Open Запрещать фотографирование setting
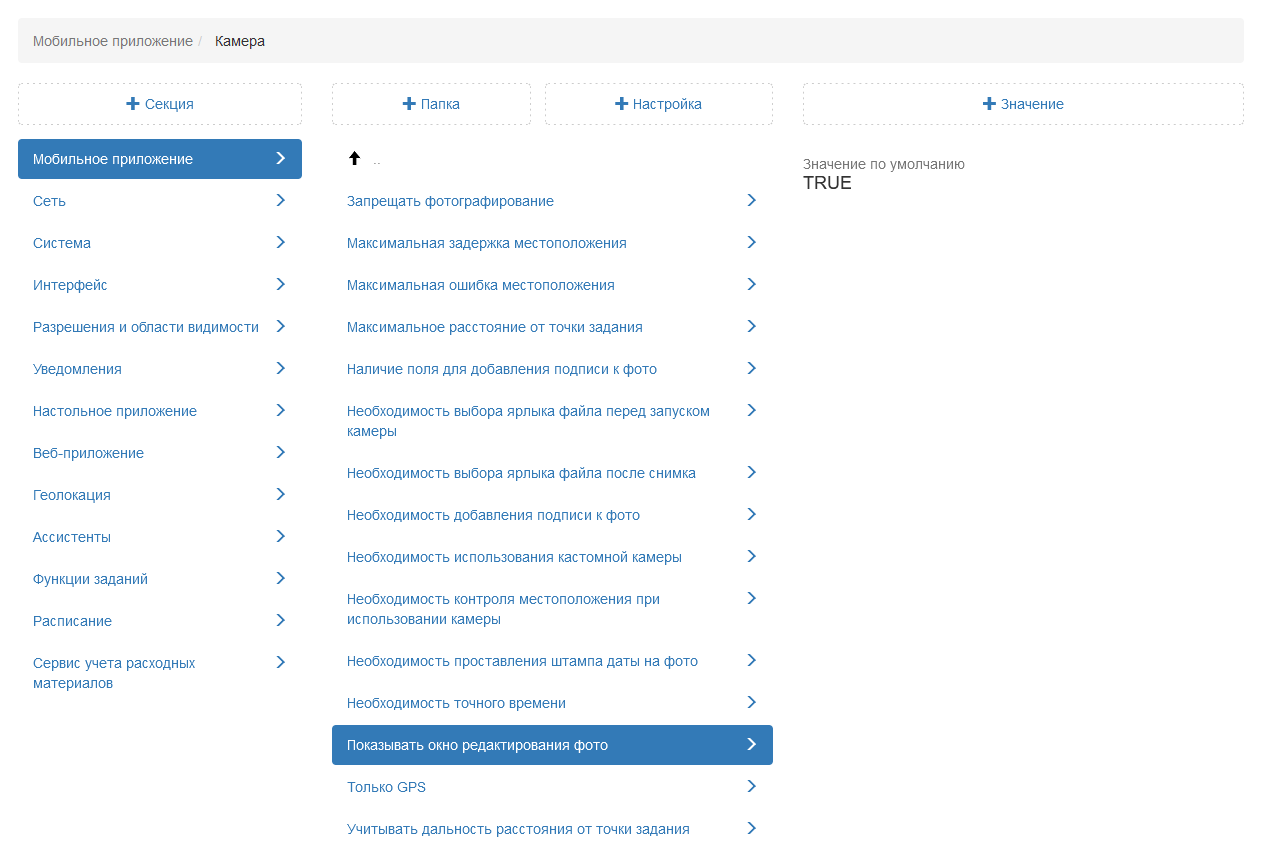Image resolution: width=1262 pixels, height=865 pixels. (x=552, y=201)
